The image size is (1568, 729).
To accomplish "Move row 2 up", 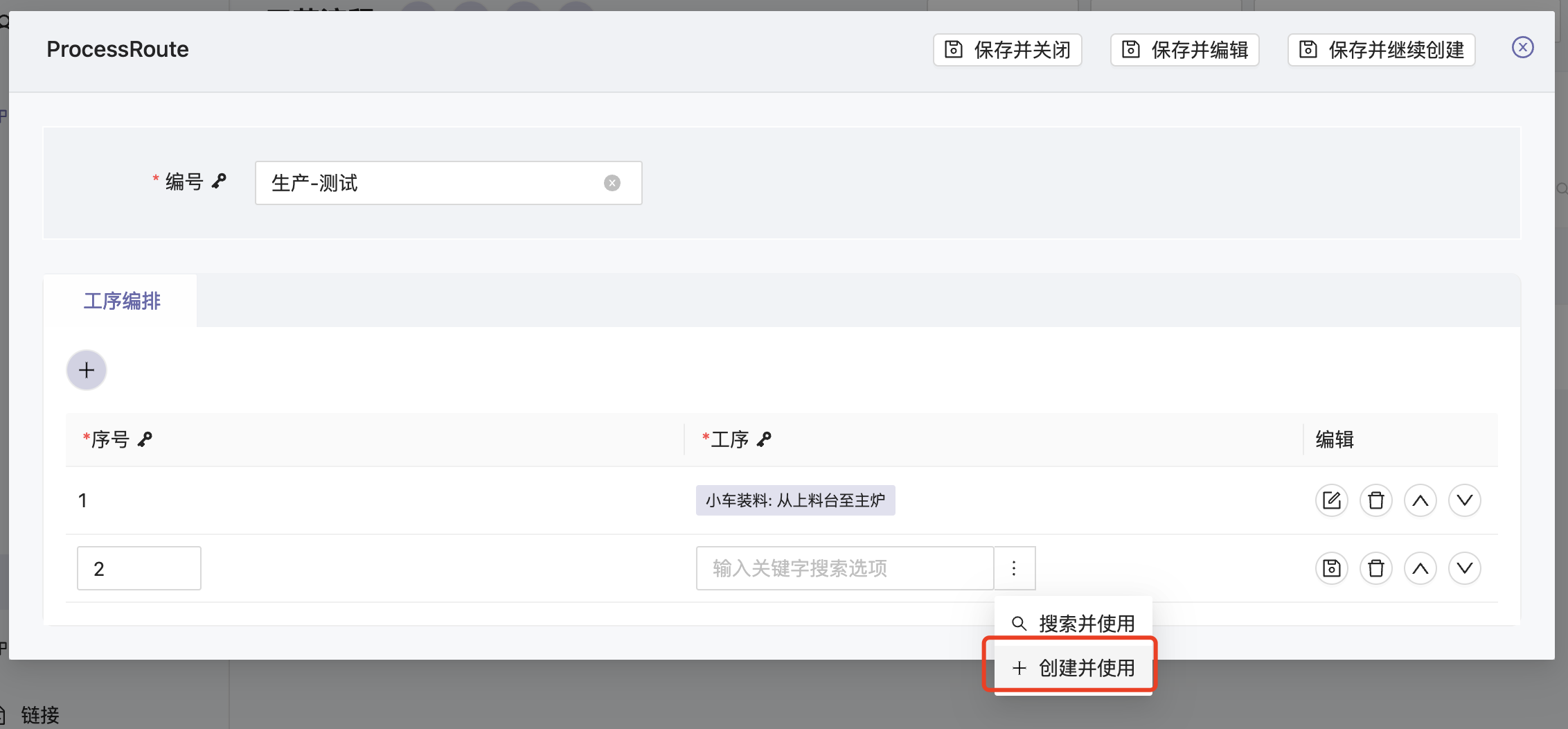I will click(1420, 568).
